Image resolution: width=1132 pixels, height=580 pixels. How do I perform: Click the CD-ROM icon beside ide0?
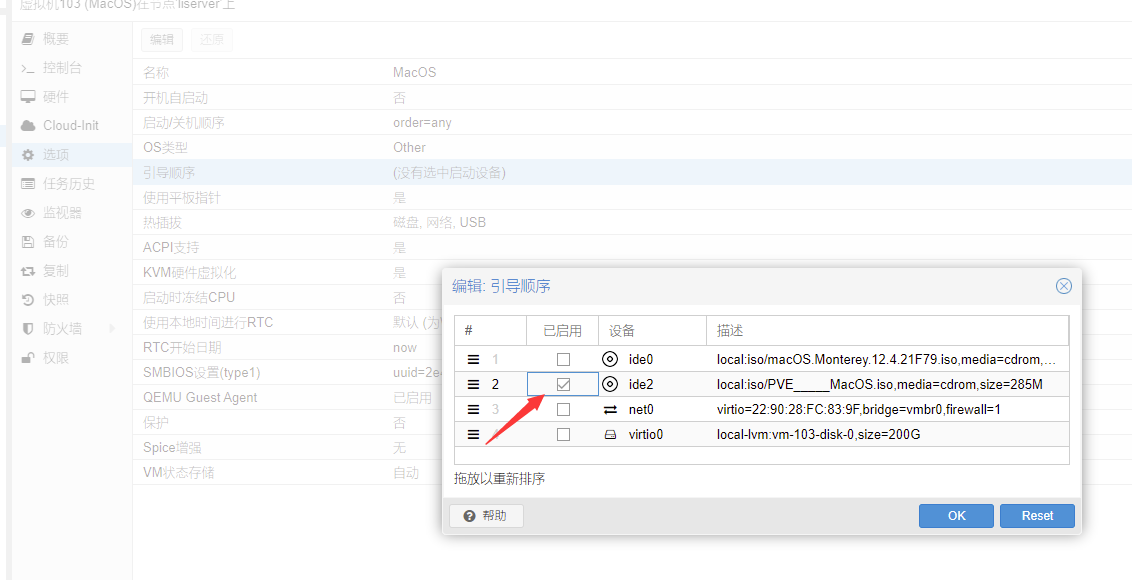click(611, 359)
